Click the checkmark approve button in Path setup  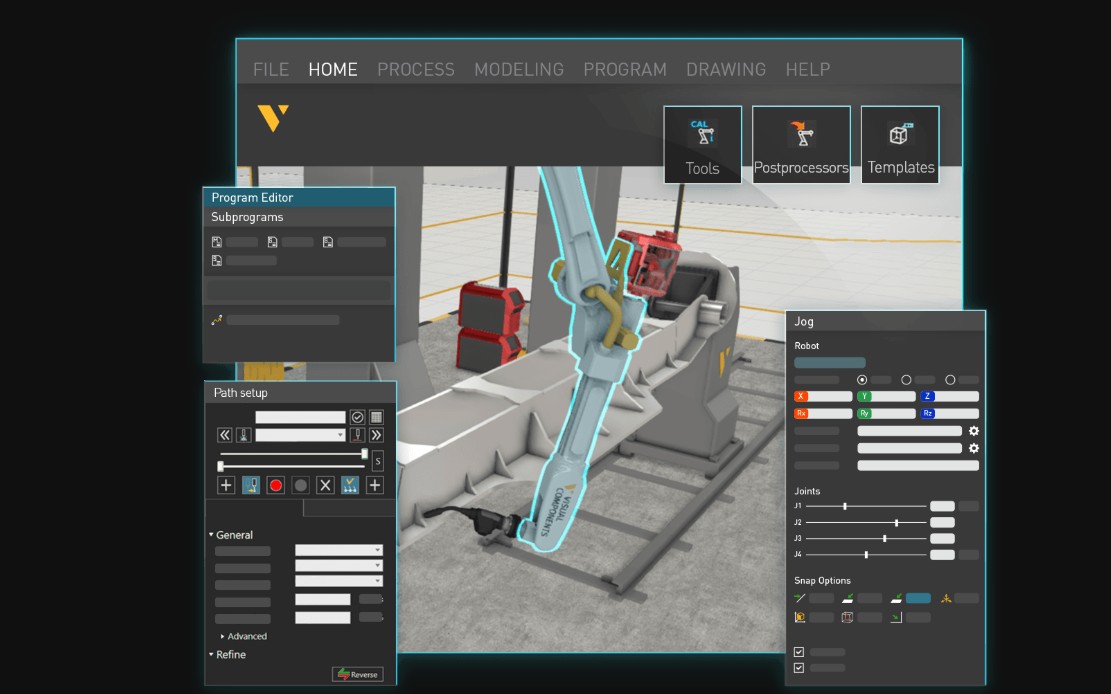point(357,417)
